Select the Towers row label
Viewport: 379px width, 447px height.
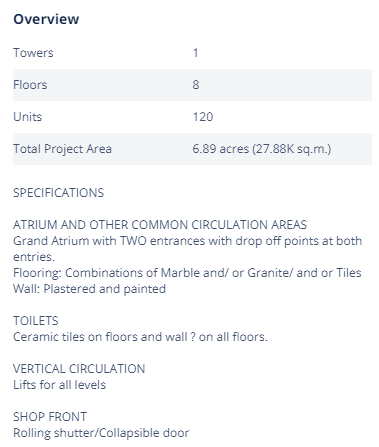[33, 53]
